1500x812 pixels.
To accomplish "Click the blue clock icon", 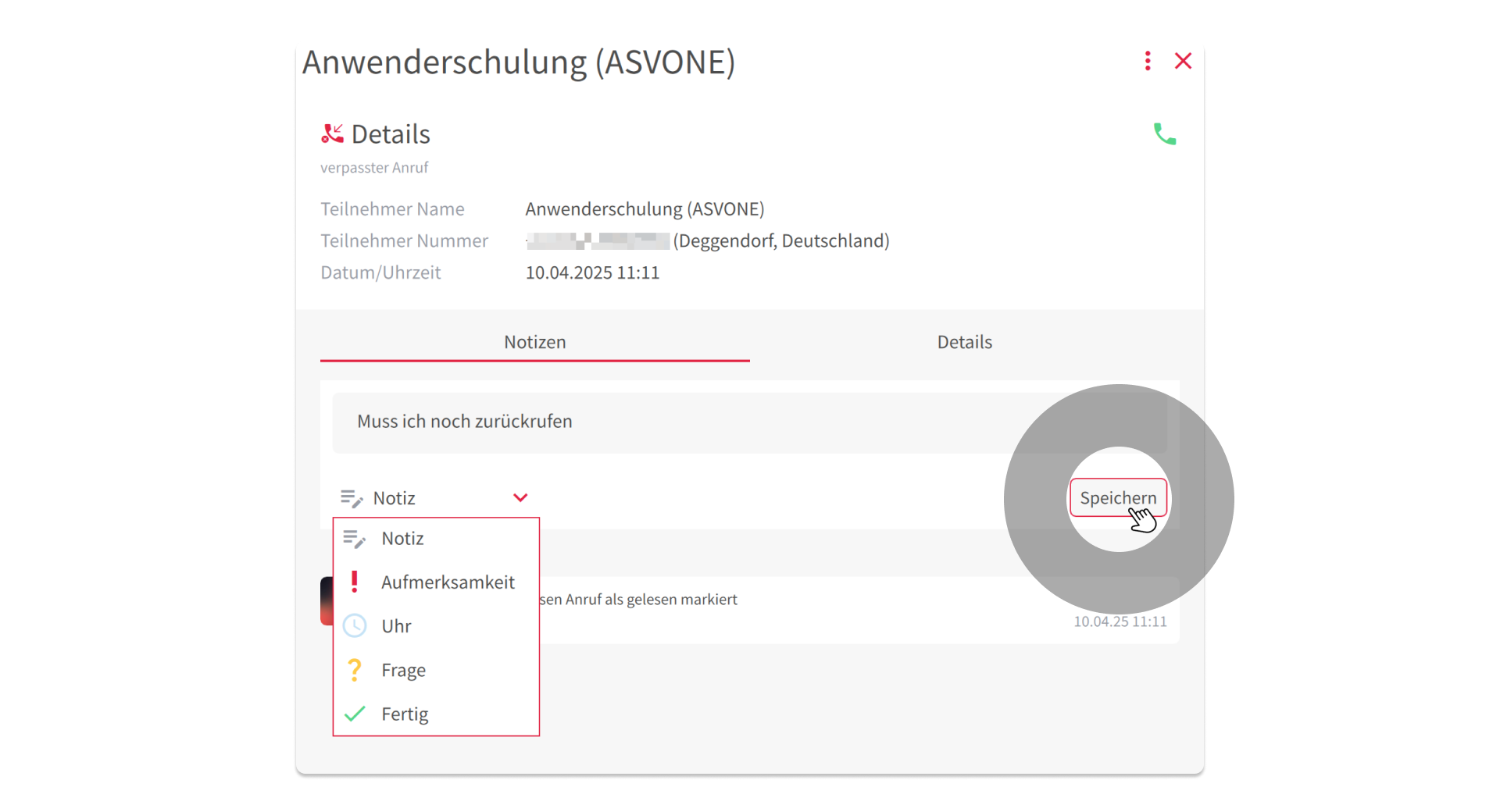I will pos(355,626).
